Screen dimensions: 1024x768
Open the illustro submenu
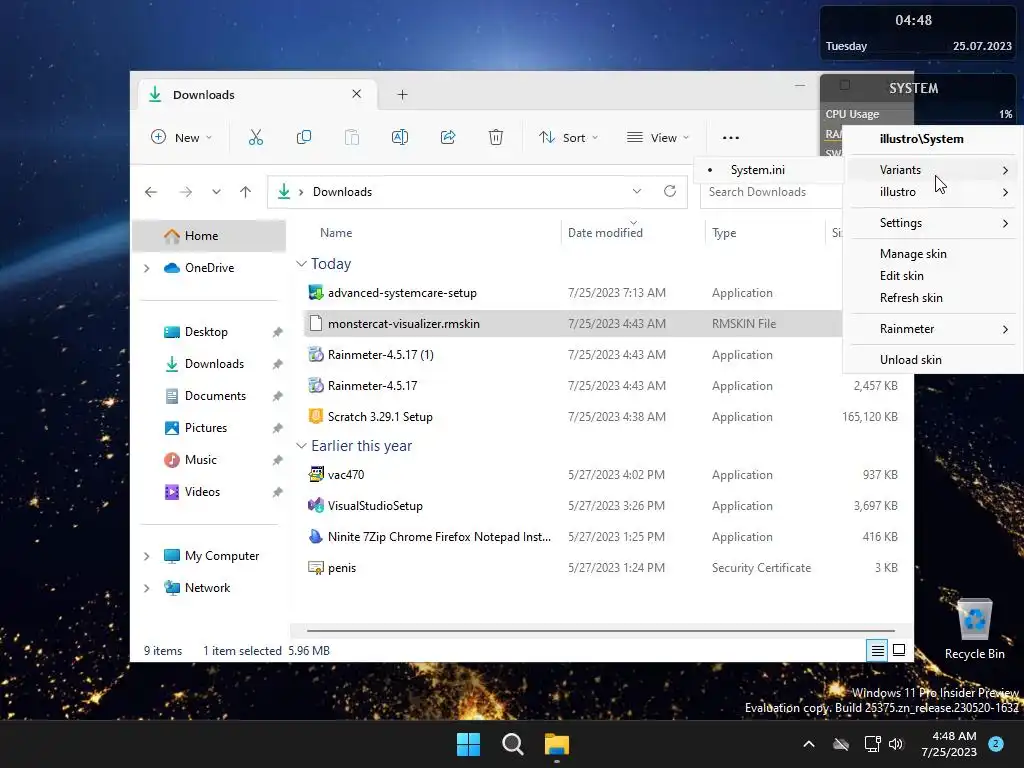[933, 192]
